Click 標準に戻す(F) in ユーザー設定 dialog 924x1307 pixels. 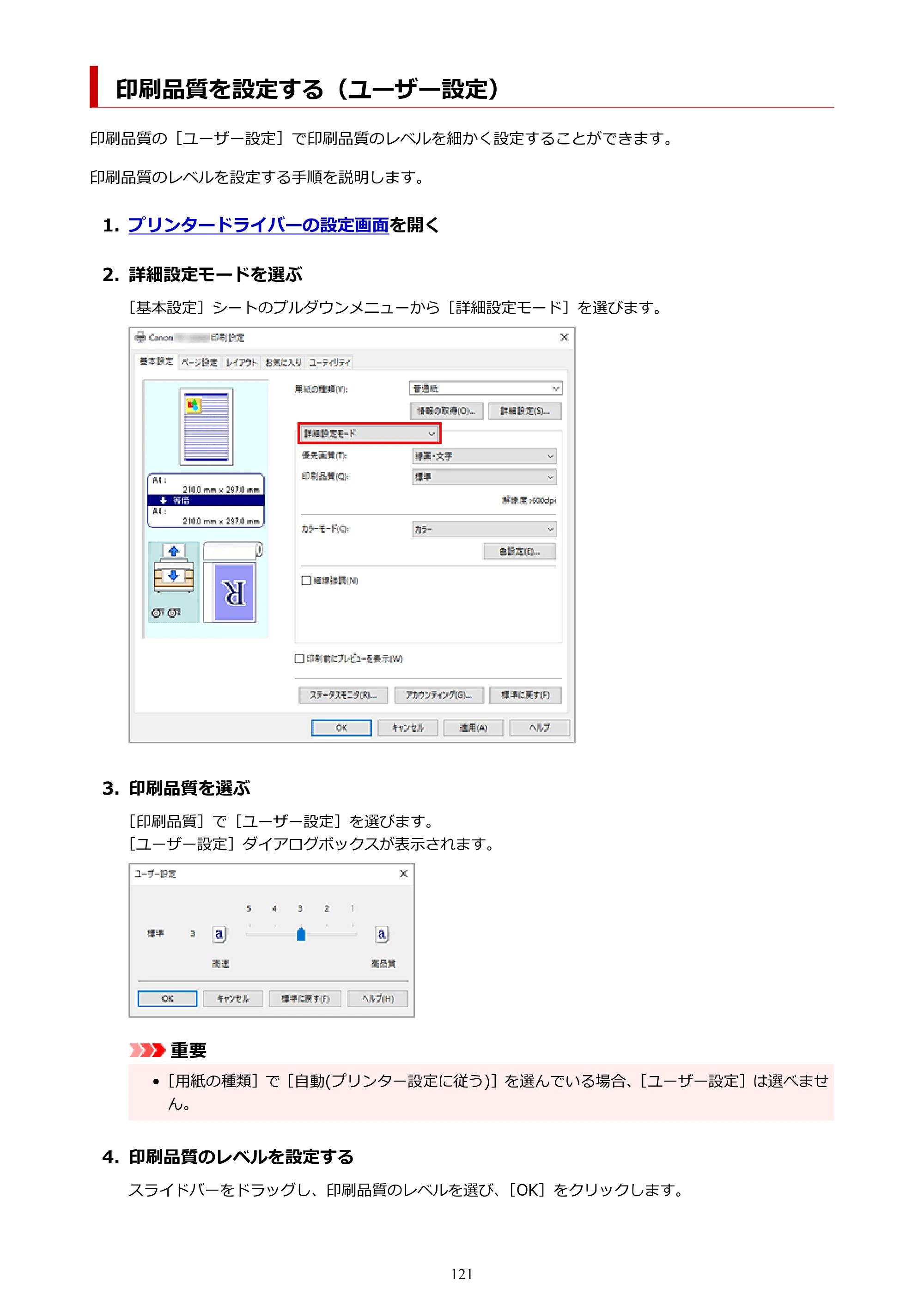[305, 998]
